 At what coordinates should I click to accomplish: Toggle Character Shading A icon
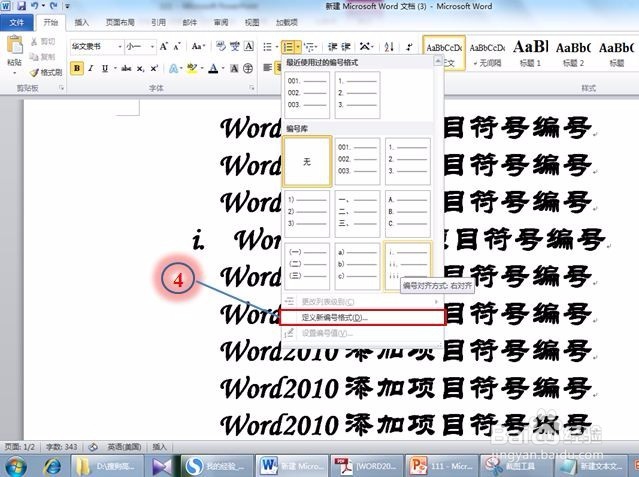point(234,68)
